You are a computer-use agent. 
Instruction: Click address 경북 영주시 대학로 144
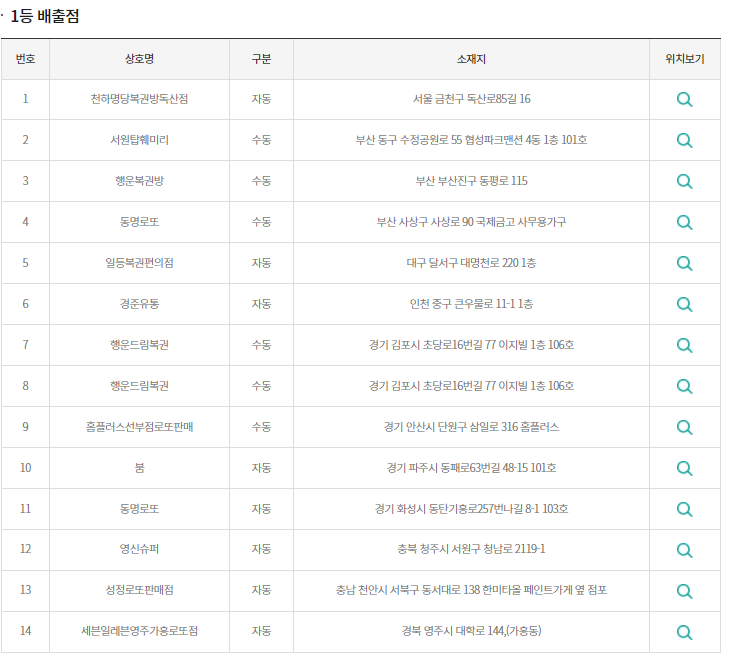(x=453, y=631)
